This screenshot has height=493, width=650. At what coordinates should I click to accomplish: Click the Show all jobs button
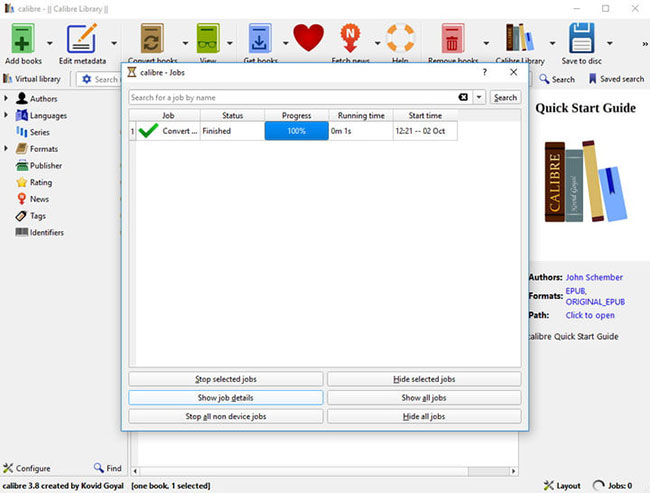(x=424, y=398)
